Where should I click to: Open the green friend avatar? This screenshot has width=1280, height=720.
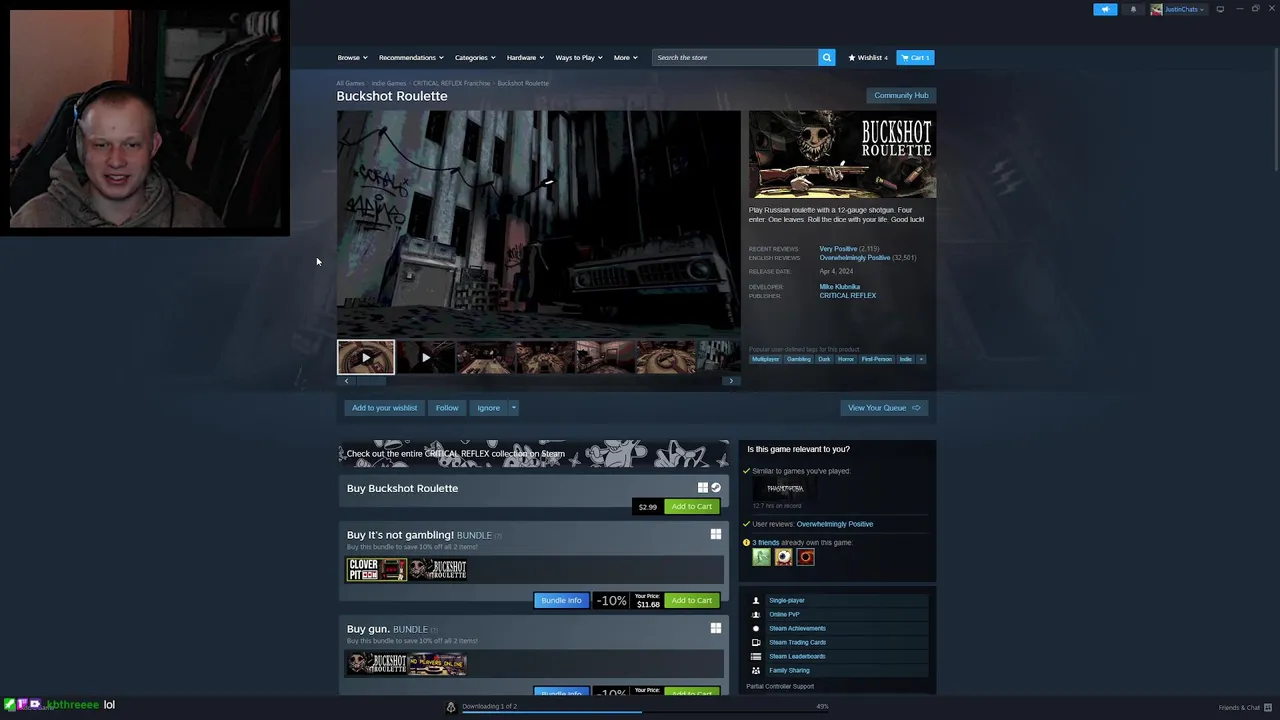point(762,557)
